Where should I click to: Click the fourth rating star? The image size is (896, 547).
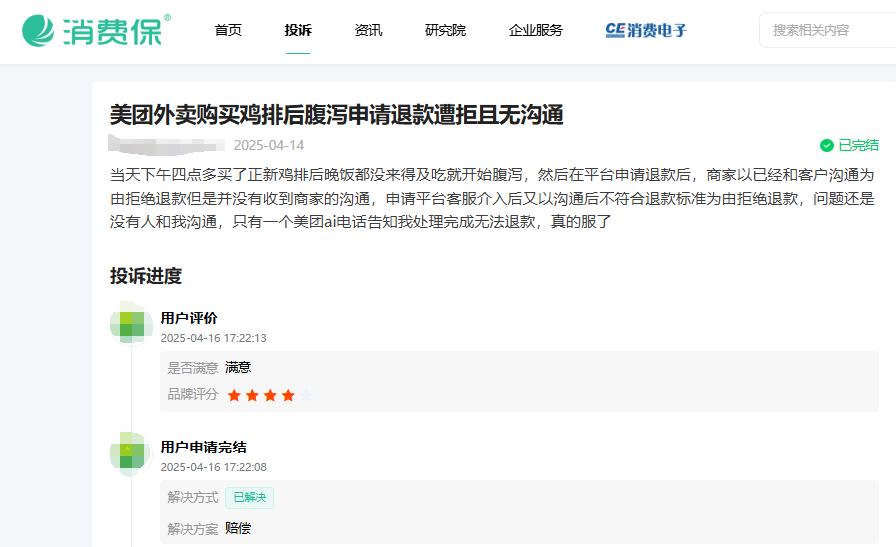[x=289, y=395]
